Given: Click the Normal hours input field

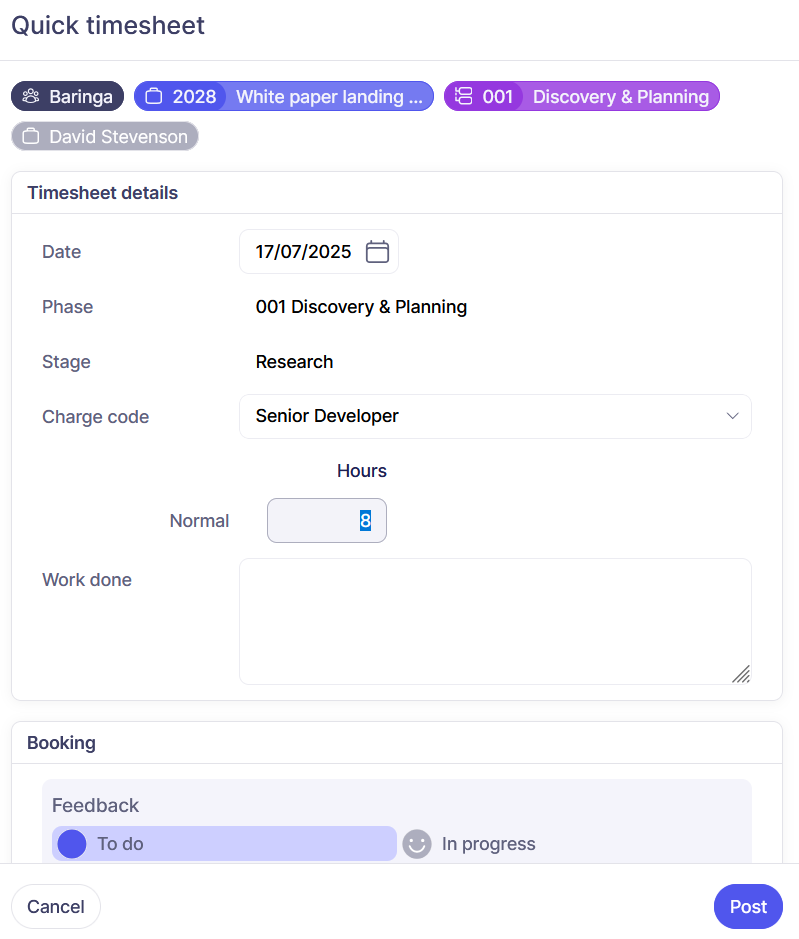Looking at the screenshot, I should point(326,521).
